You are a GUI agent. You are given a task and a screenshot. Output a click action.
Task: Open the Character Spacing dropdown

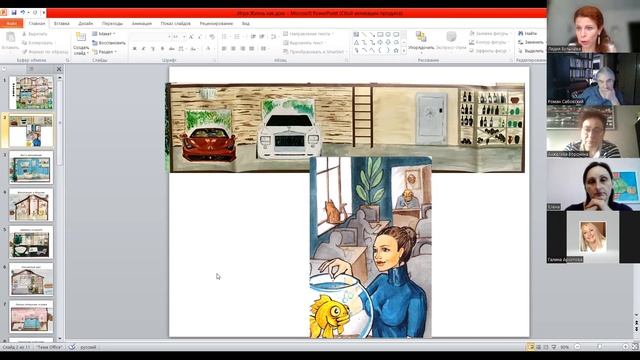tap(182, 49)
